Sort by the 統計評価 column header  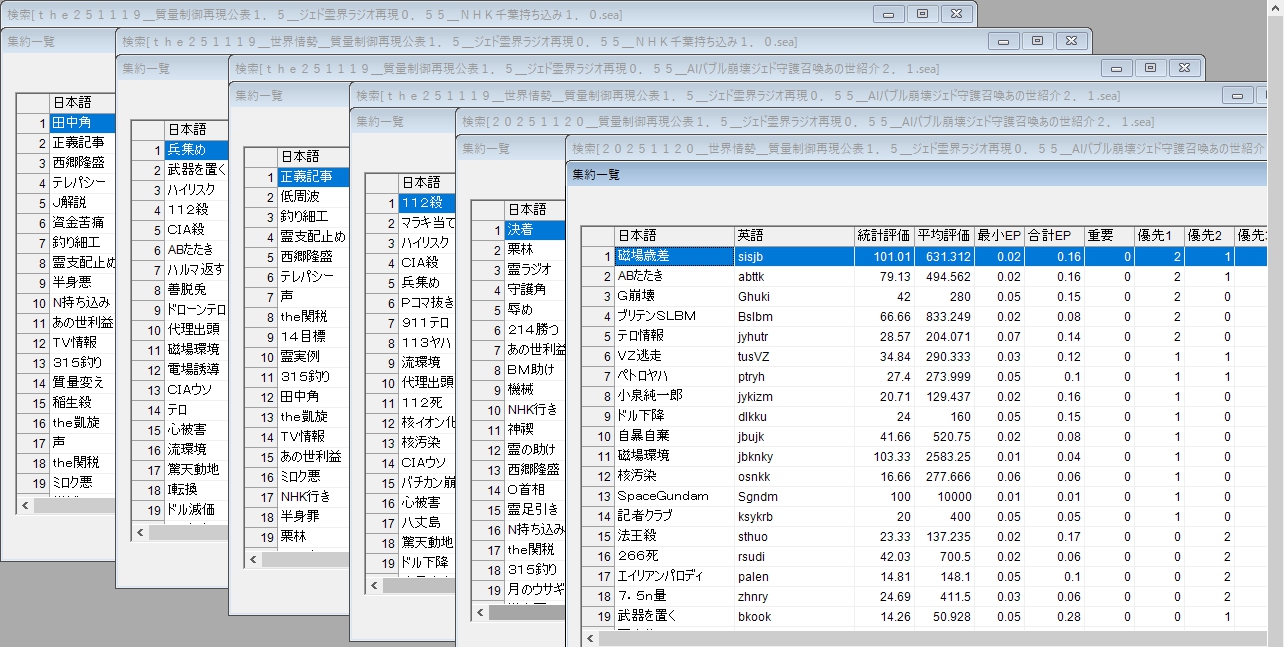pyautogui.click(x=883, y=236)
